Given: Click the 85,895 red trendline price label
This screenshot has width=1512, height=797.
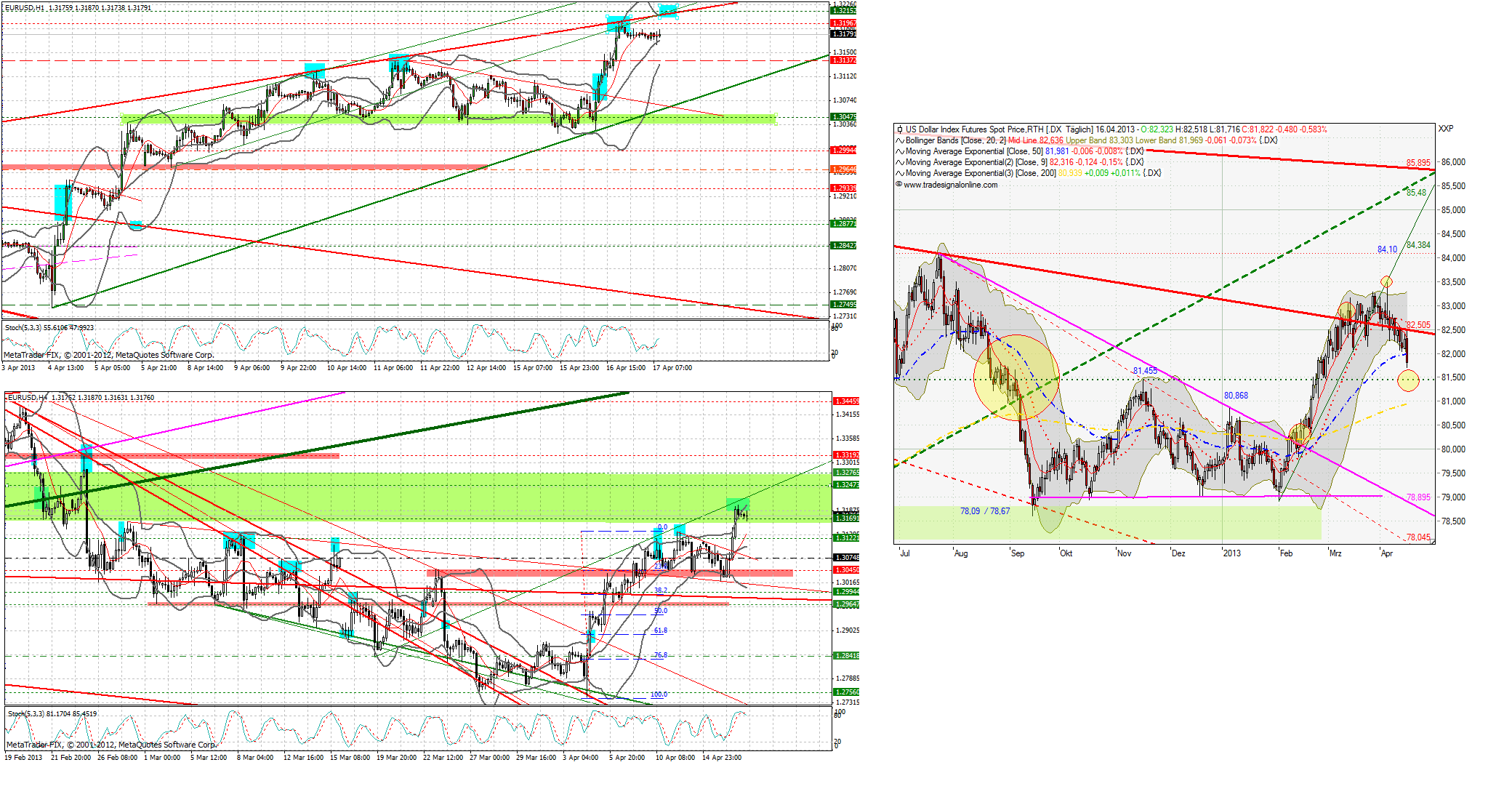Looking at the screenshot, I should (x=1417, y=163).
